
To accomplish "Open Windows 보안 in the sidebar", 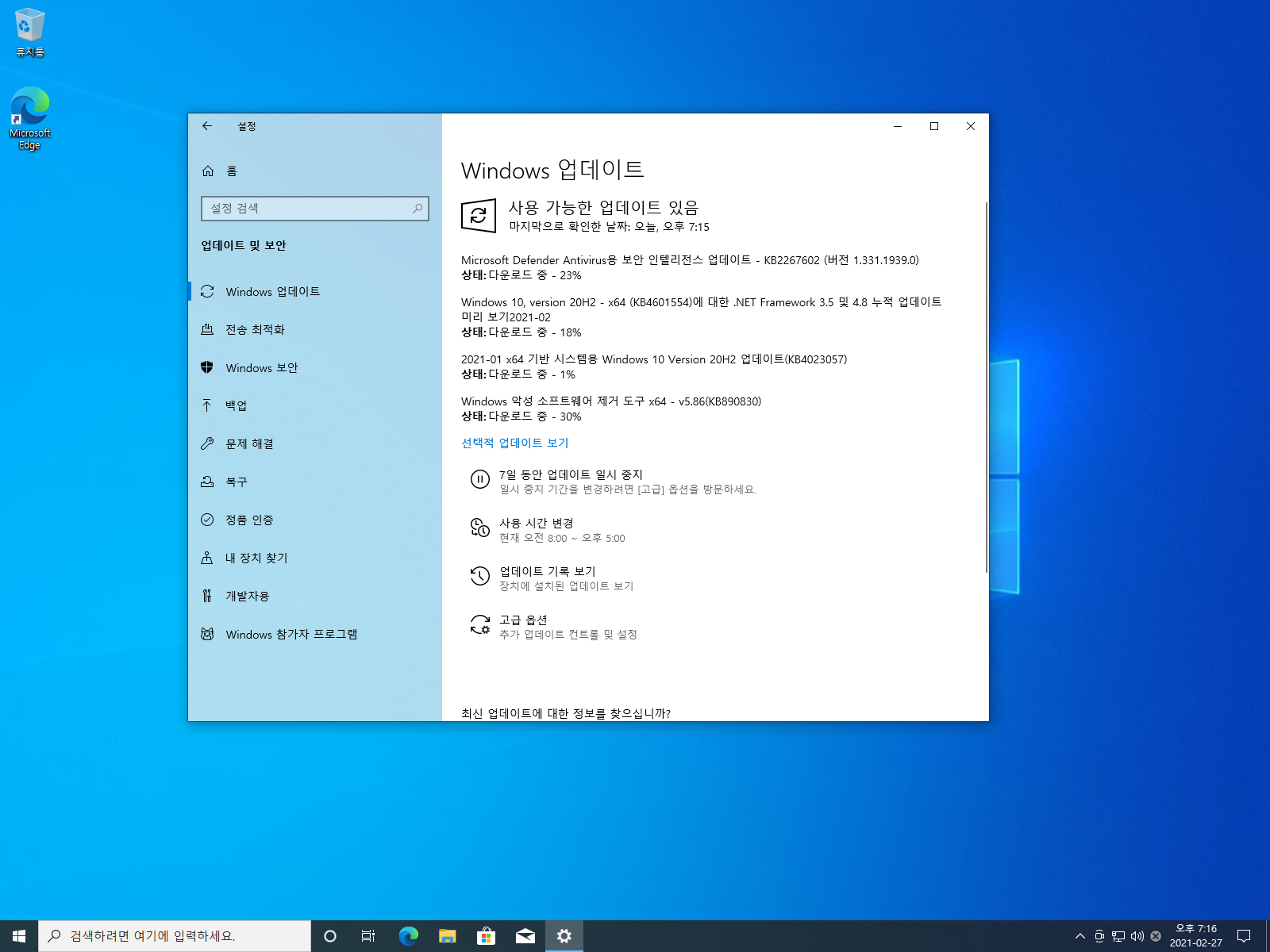I will click(x=314, y=368).
